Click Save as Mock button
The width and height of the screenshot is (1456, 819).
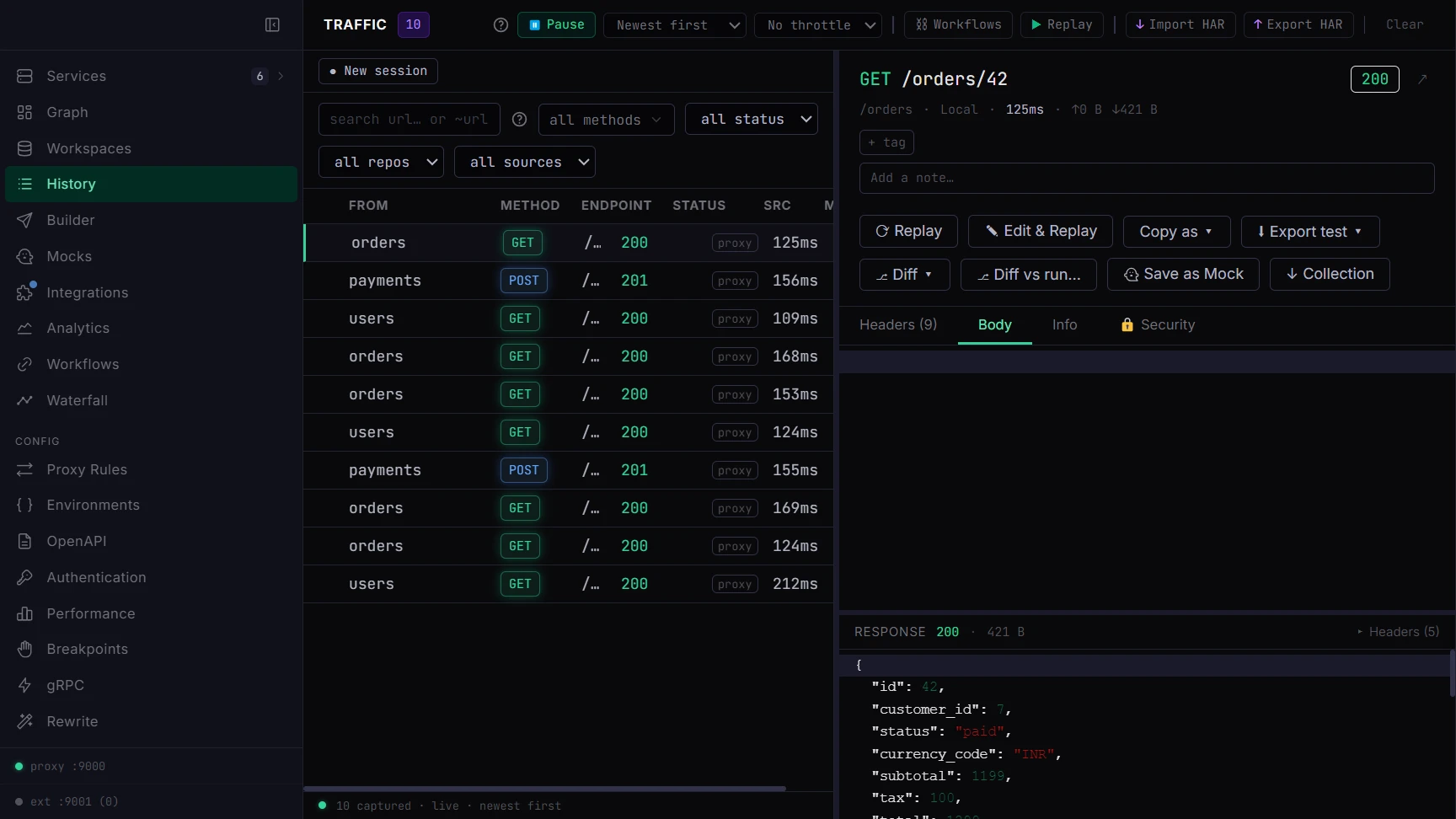pyautogui.click(x=1183, y=274)
